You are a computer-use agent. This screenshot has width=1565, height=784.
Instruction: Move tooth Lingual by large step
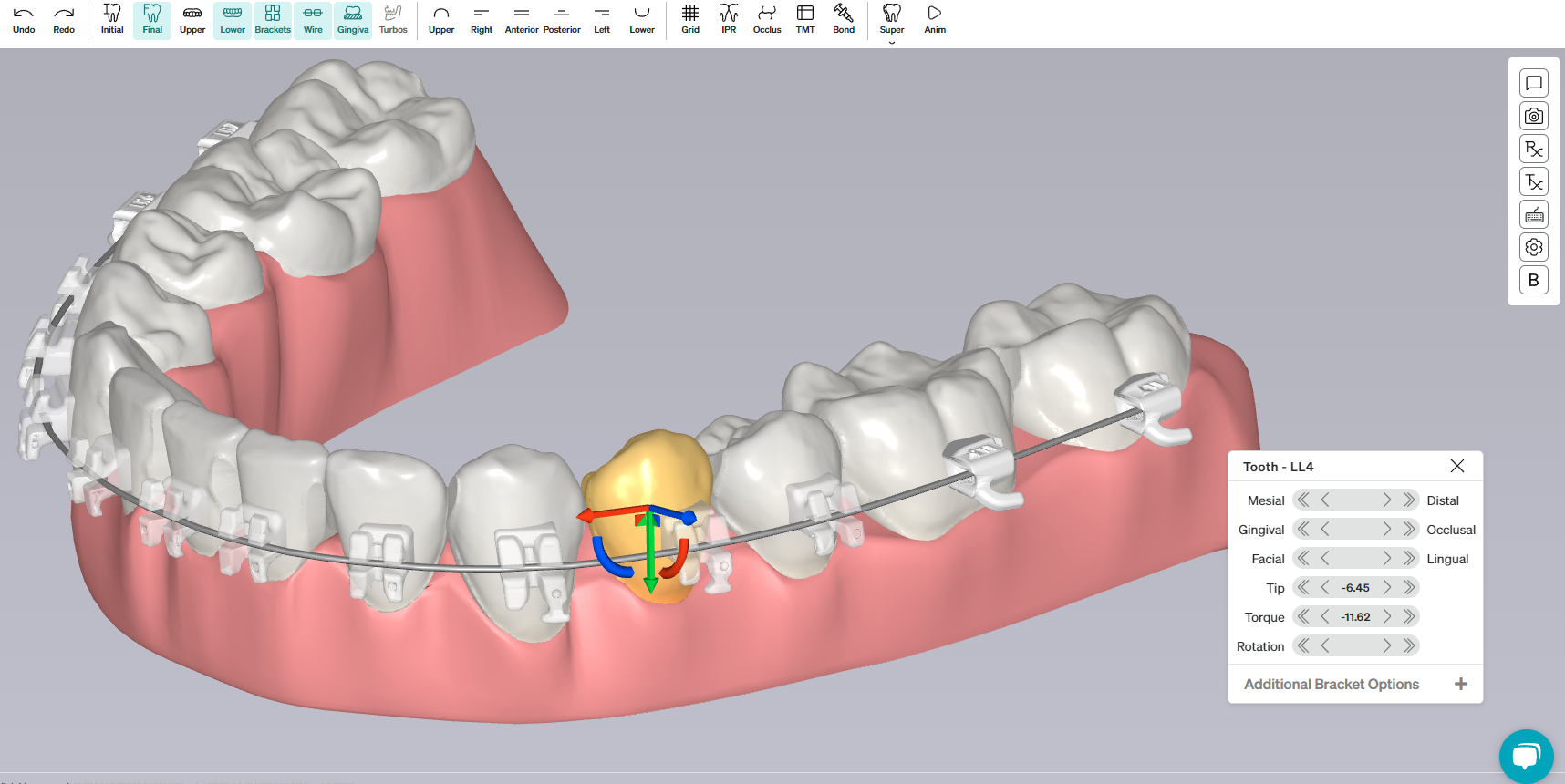pyautogui.click(x=1409, y=558)
